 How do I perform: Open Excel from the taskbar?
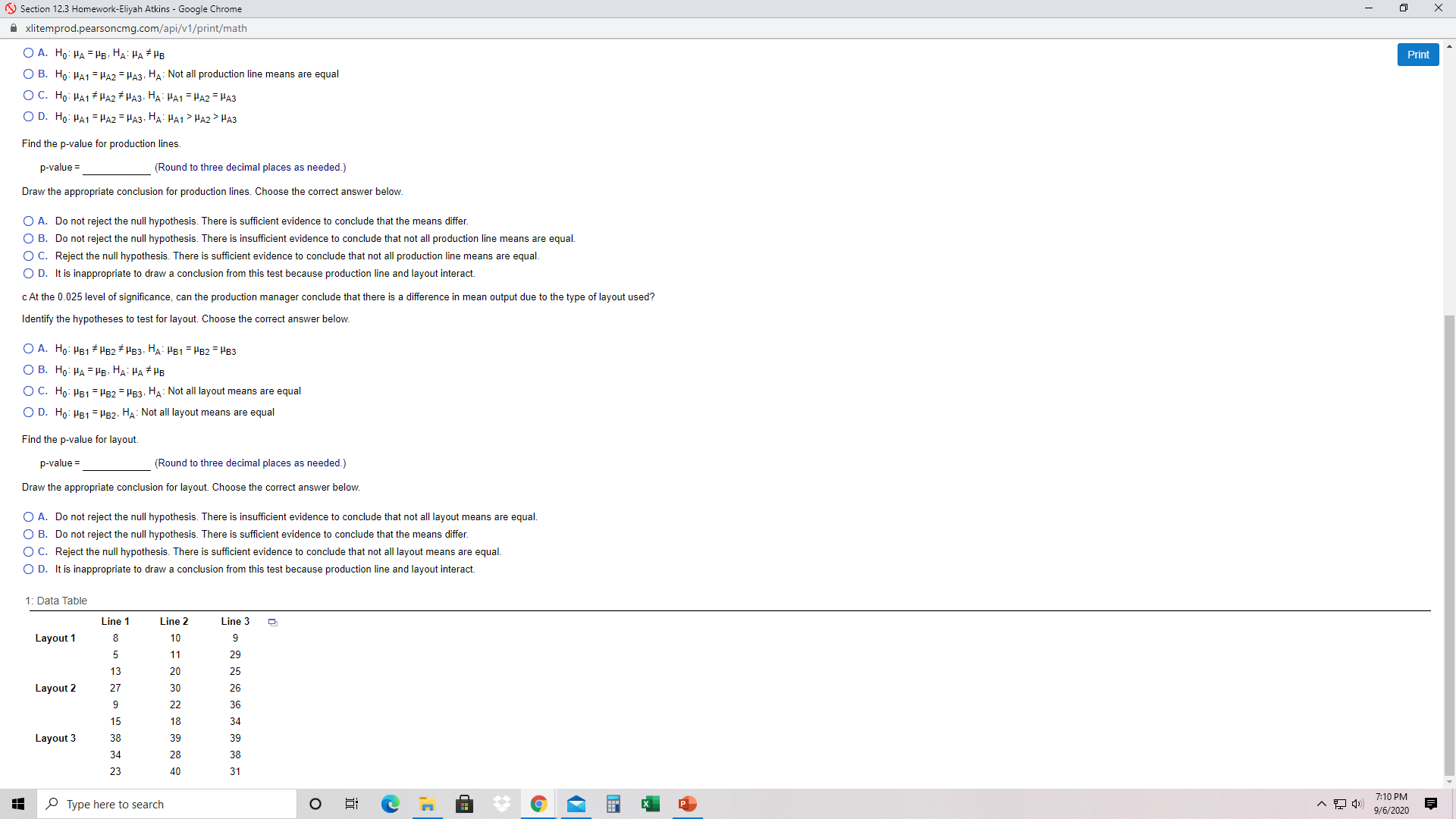pos(650,804)
